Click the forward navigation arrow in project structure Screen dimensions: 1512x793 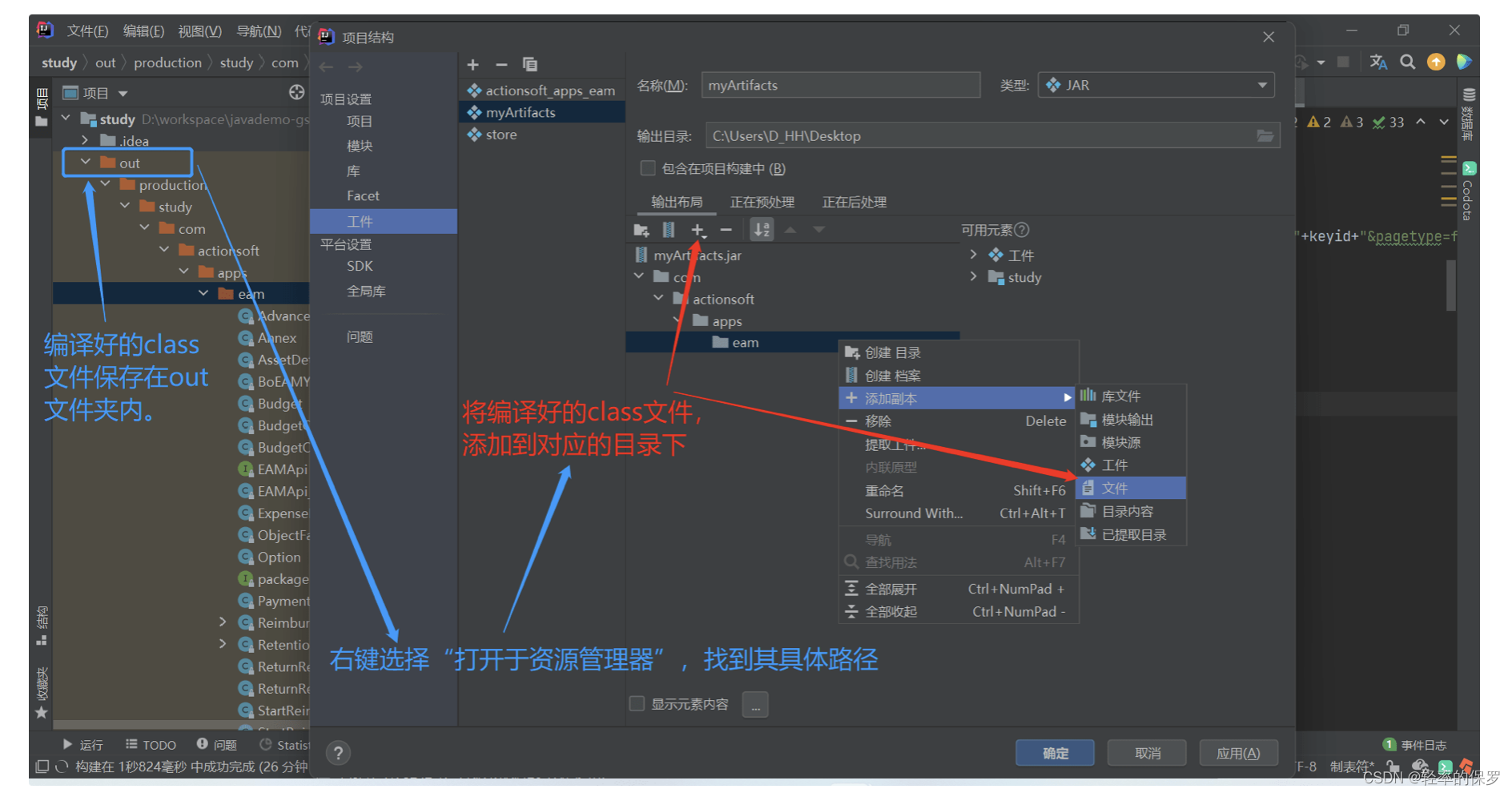[x=356, y=67]
